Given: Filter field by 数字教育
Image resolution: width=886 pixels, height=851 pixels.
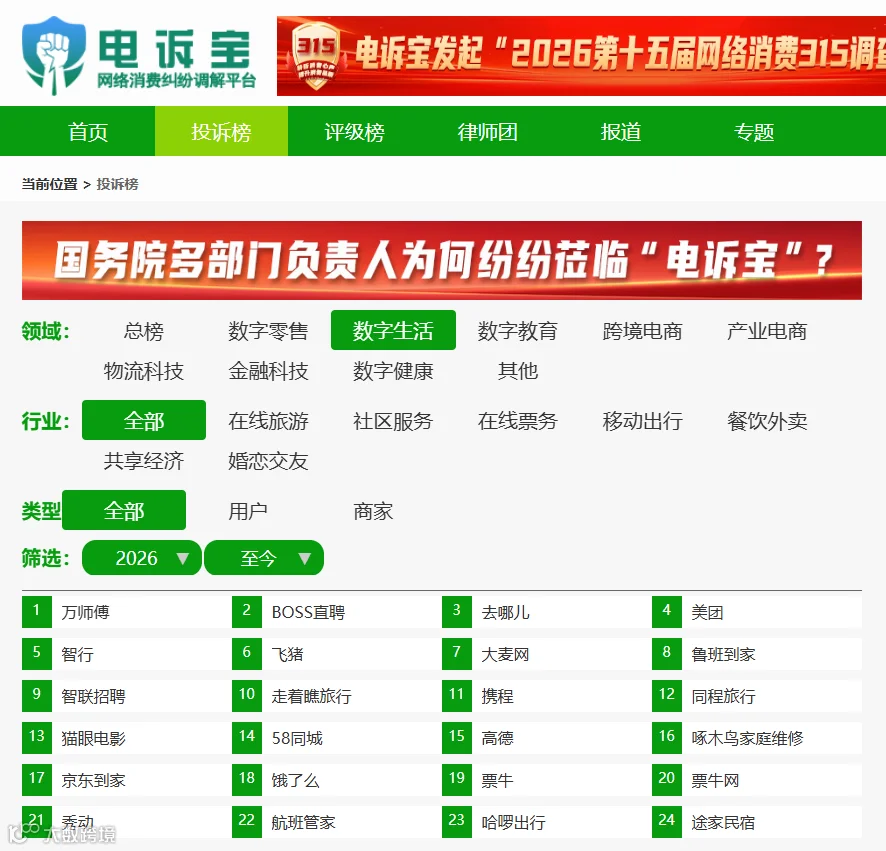Looking at the screenshot, I should [x=518, y=331].
